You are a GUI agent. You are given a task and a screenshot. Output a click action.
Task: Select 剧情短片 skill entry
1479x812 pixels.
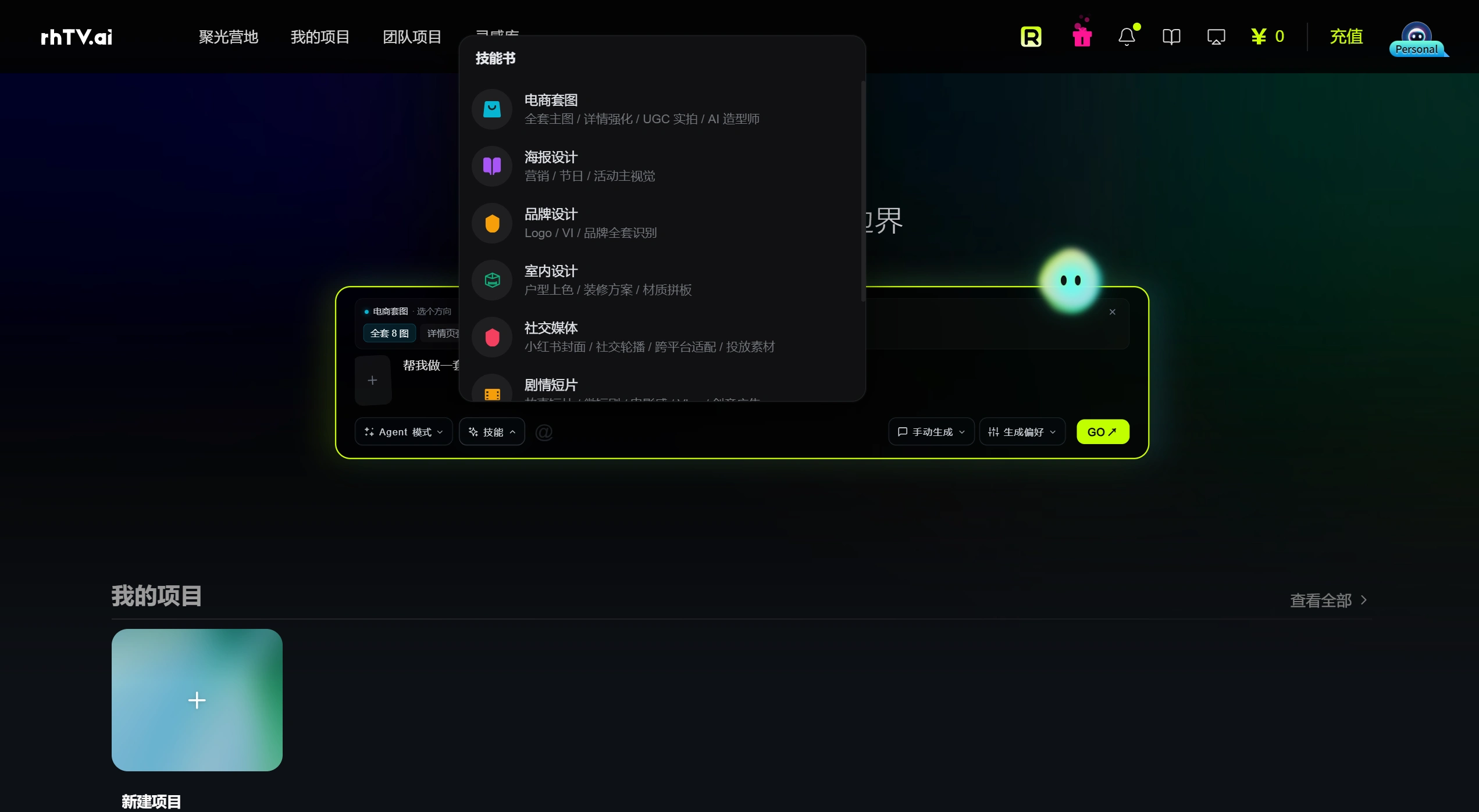coord(663,386)
